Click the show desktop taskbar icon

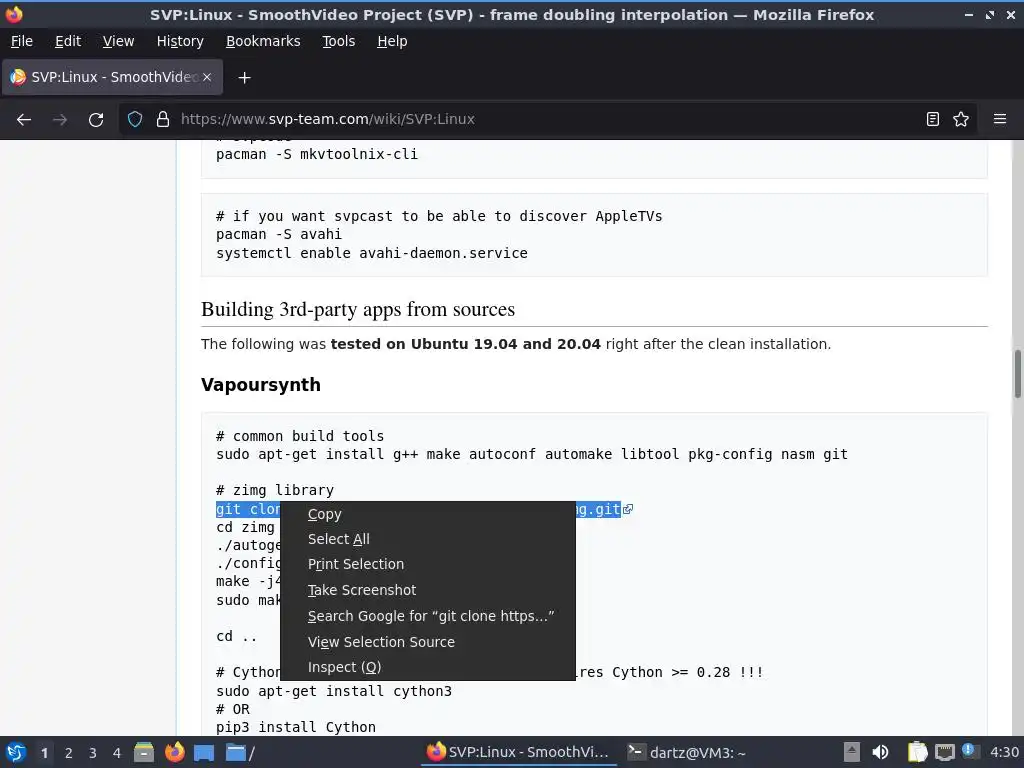coord(204,753)
